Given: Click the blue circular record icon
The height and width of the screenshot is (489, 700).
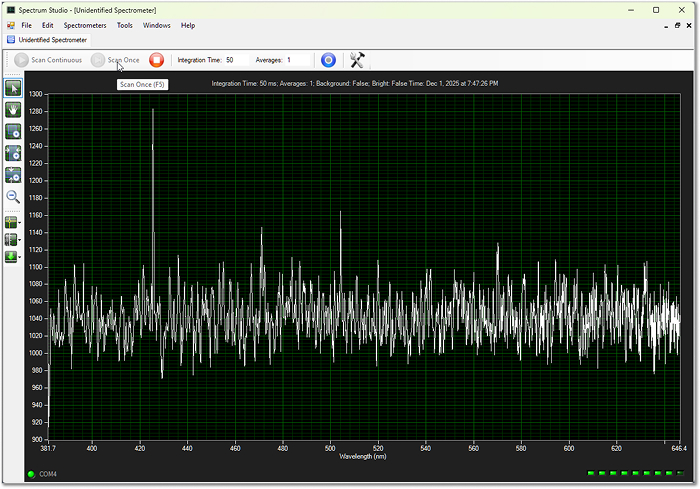Looking at the screenshot, I should [327, 60].
